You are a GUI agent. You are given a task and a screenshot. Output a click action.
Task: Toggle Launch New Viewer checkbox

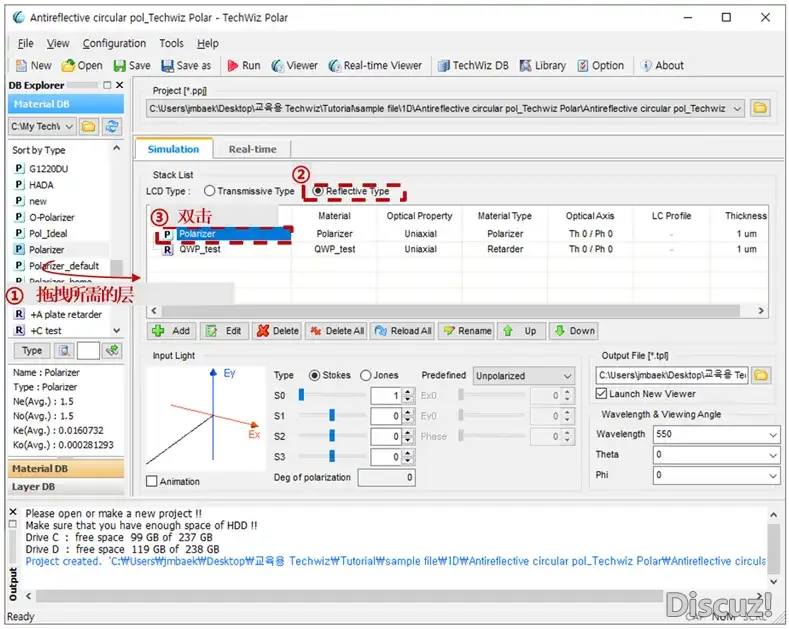[x=601, y=394]
